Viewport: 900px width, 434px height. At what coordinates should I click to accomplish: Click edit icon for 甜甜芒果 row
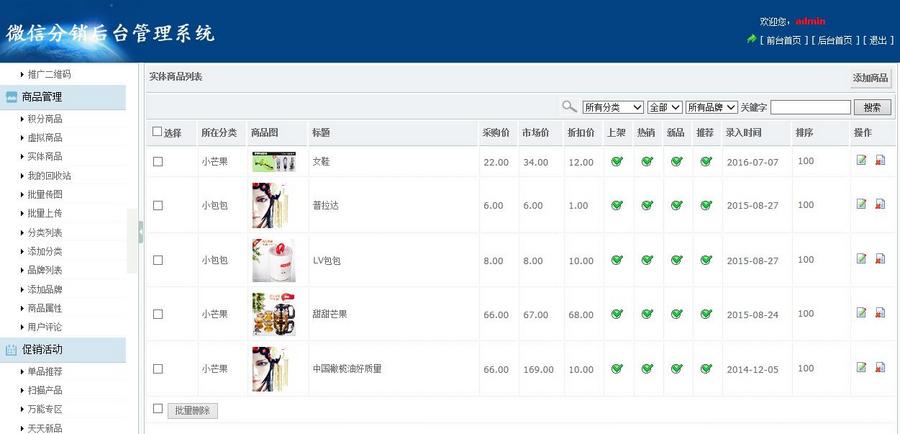861,313
